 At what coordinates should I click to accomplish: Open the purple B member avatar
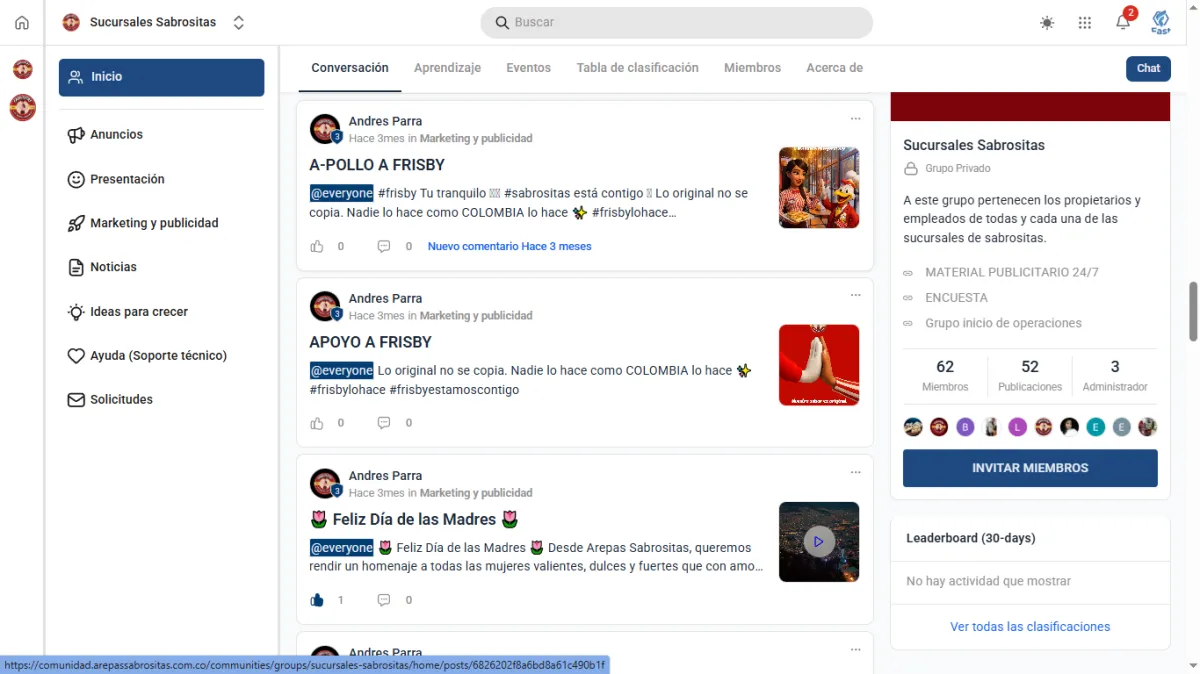point(965,427)
